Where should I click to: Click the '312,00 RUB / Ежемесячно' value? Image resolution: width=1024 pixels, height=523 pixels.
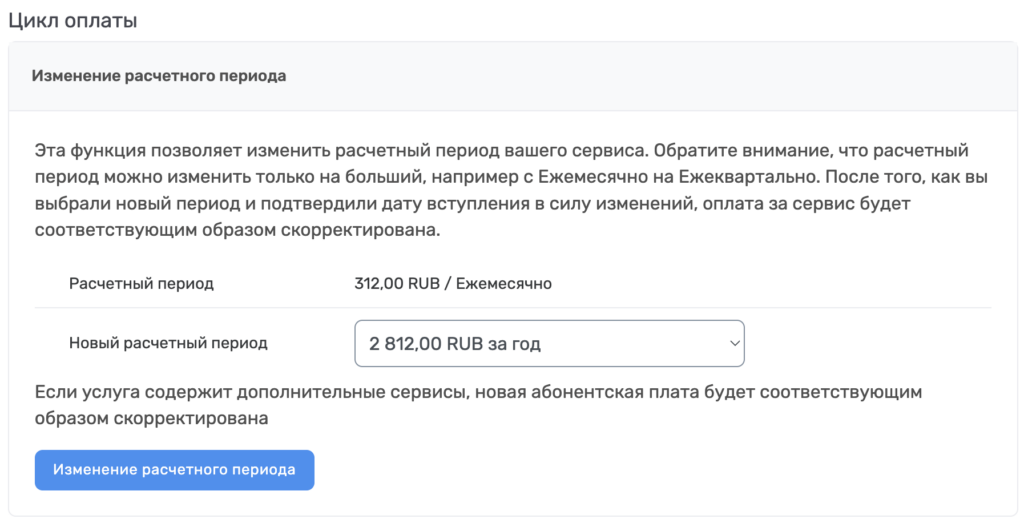click(453, 284)
